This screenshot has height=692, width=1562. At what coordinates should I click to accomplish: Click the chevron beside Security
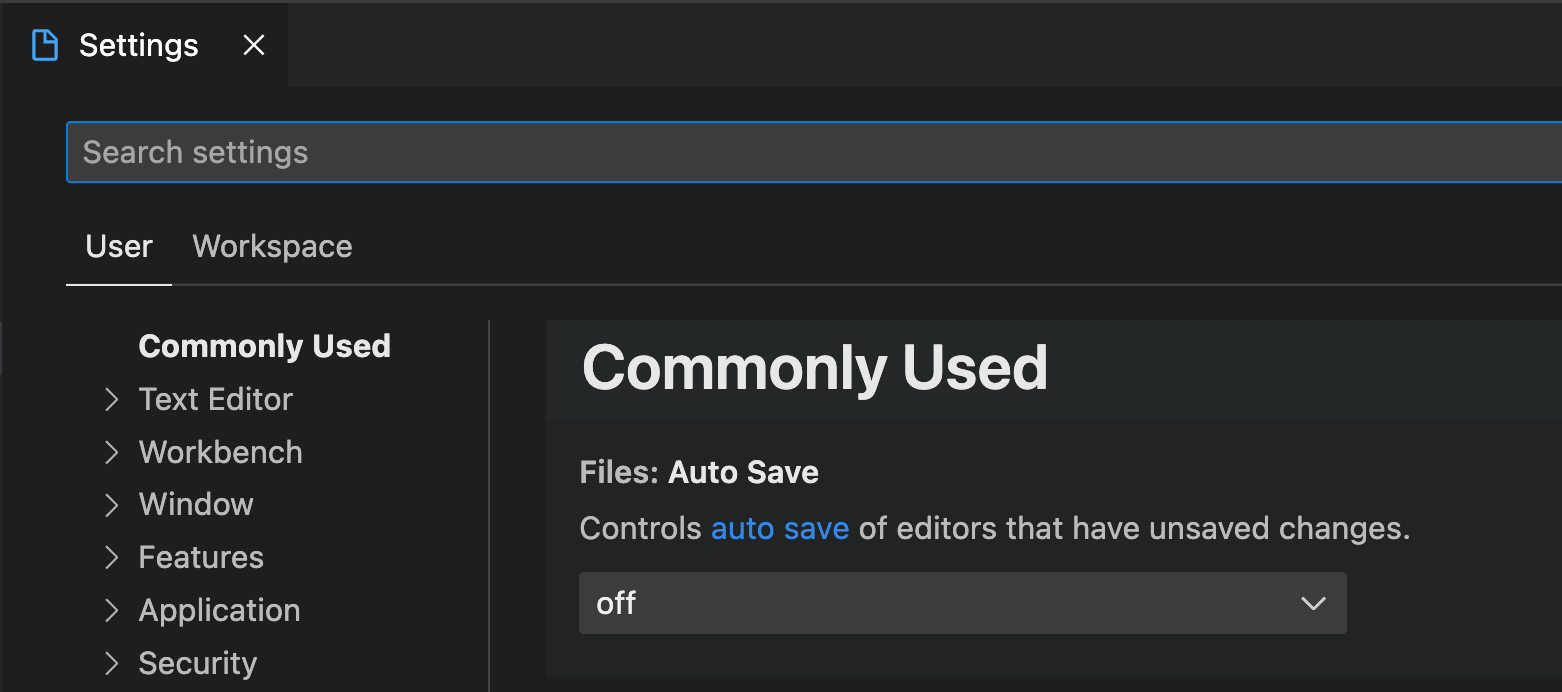(x=112, y=663)
